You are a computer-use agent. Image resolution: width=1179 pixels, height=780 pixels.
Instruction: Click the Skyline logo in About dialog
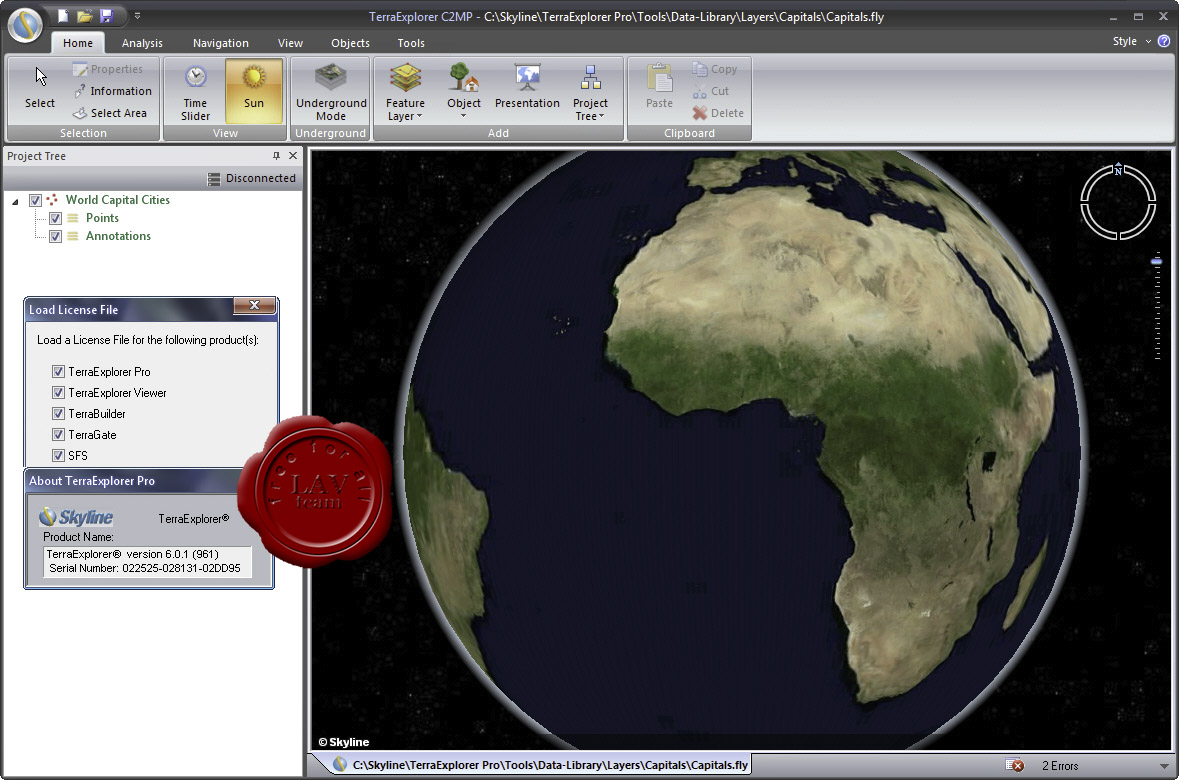point(76,517)
